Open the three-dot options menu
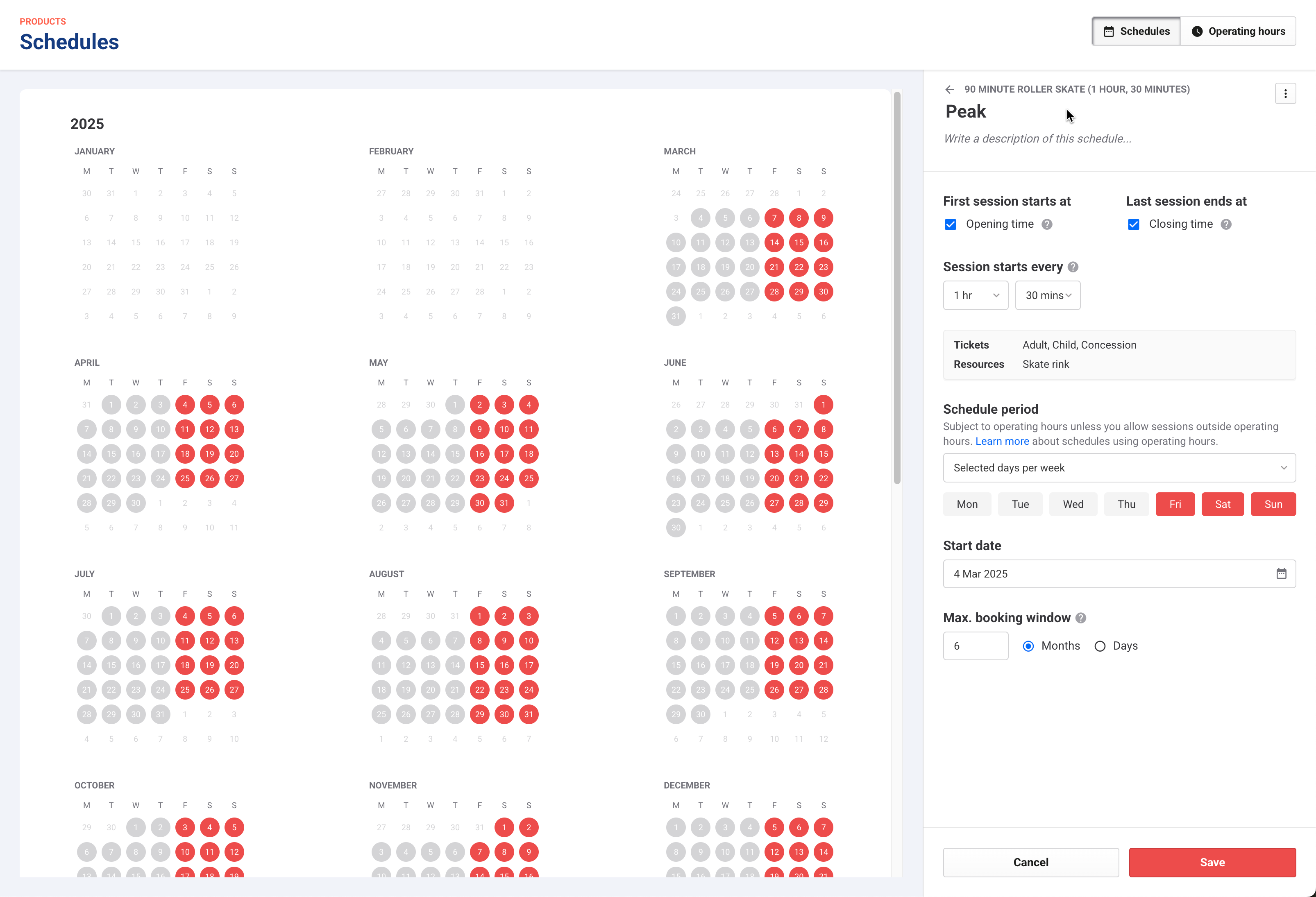The height and width of the screenshot is (897, 1316). [x=1285, y=93]
